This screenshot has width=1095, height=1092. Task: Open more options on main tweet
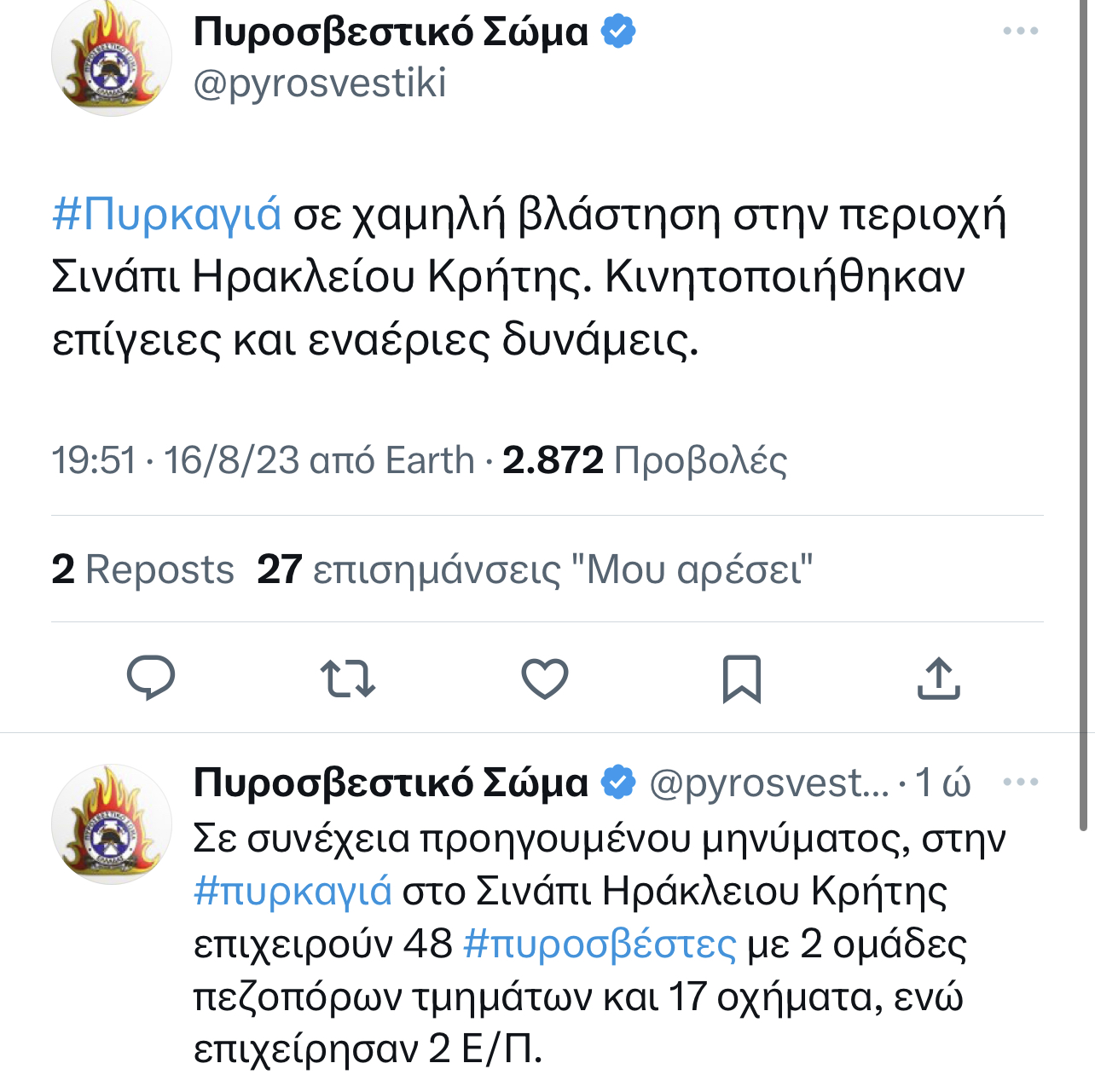coord(1021,32)
